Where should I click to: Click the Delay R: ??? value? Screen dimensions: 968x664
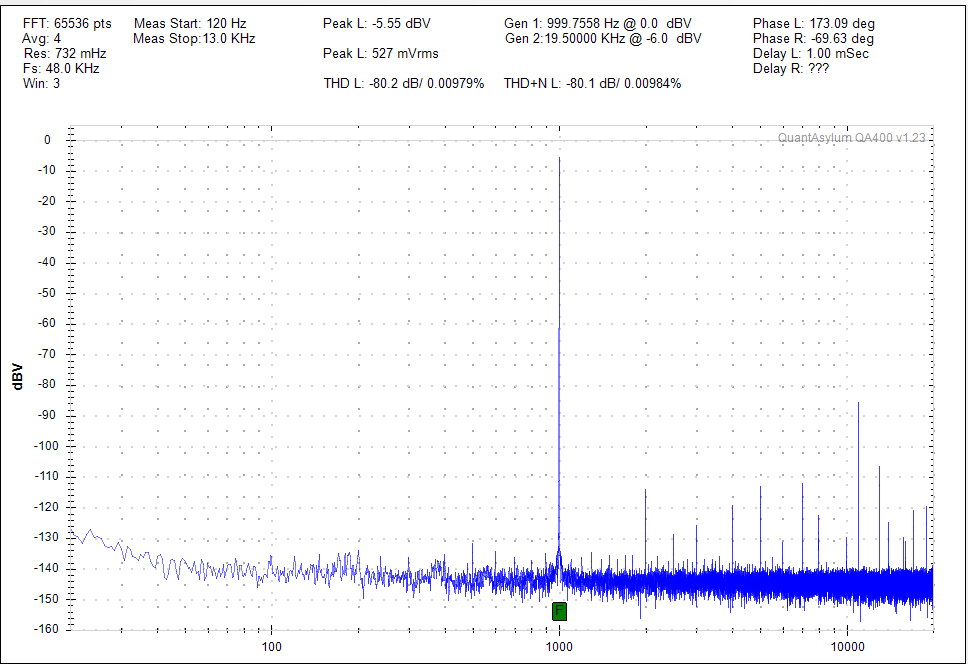791,68
